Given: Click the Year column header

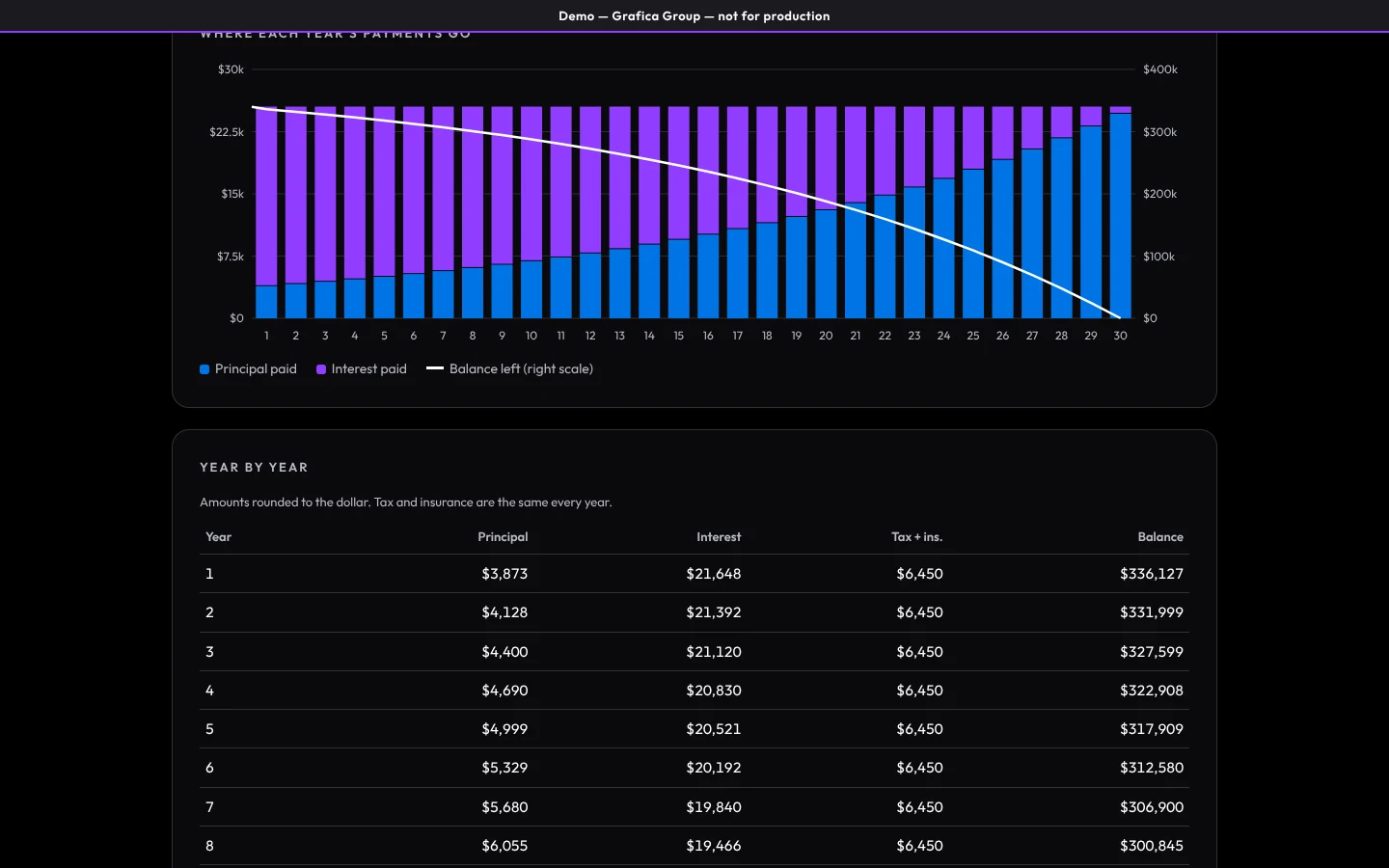Looking at the screenshot, I should pos(219,537).
